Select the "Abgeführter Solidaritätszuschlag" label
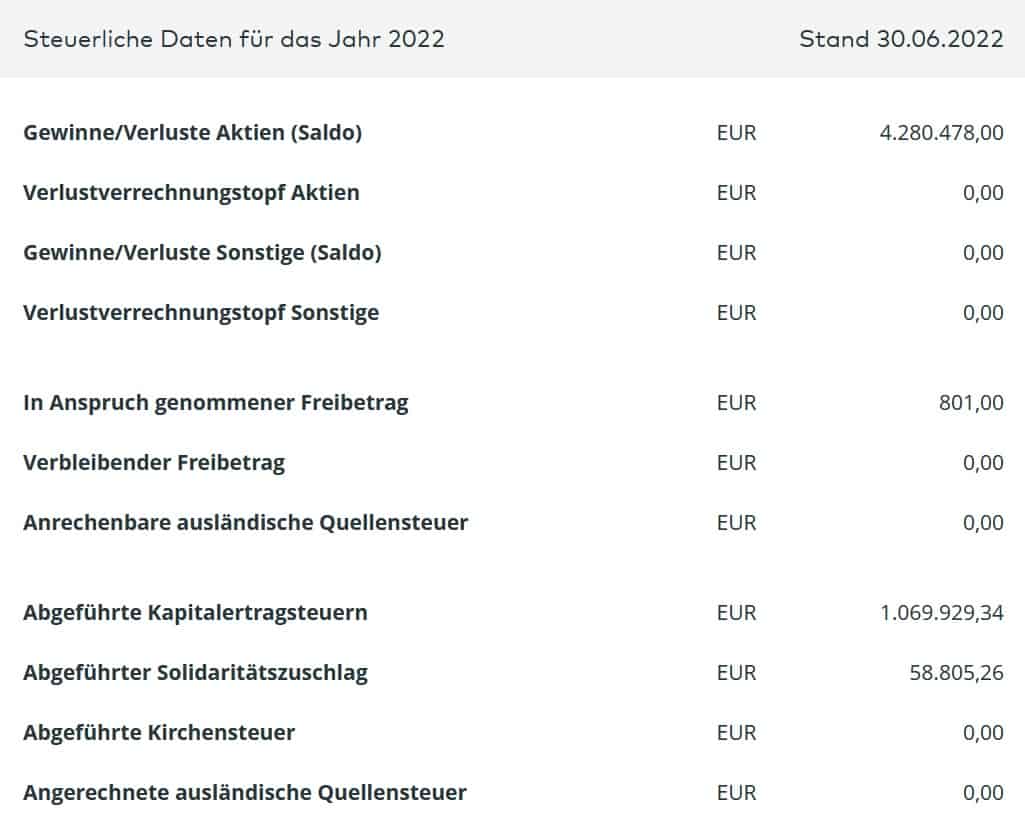 195,672
